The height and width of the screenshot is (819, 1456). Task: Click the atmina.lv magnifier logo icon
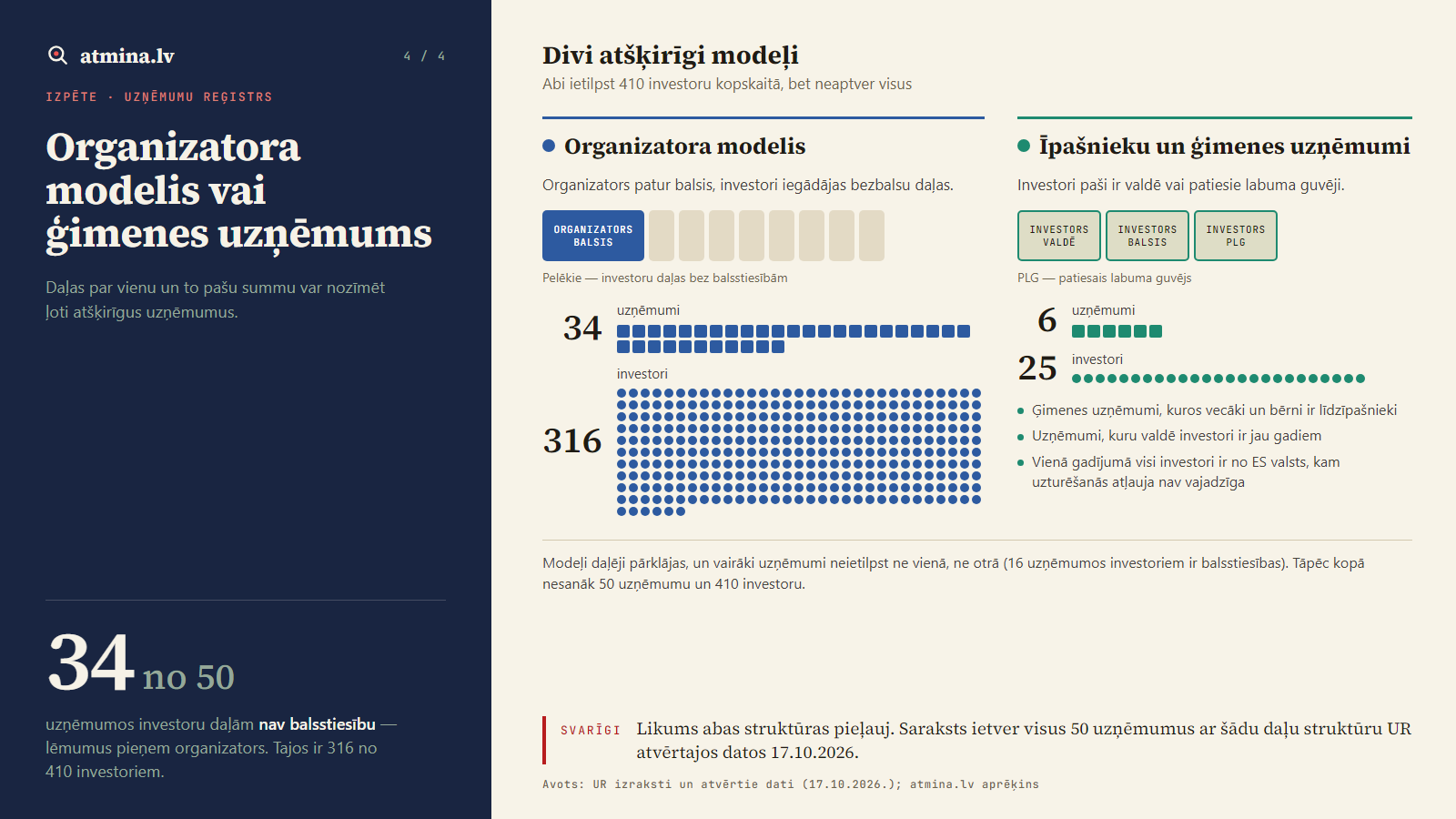click(57, 56)
